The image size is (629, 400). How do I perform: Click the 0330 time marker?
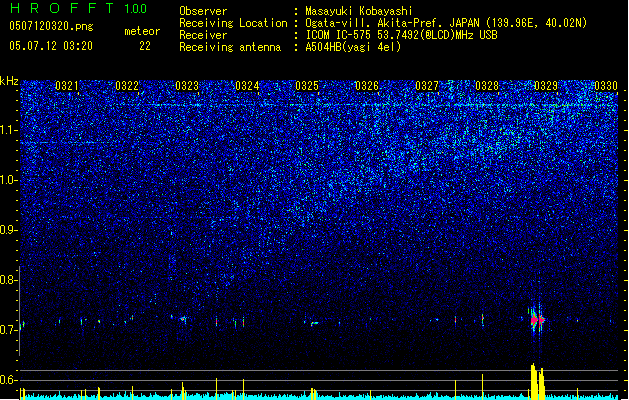click(606, 86)
